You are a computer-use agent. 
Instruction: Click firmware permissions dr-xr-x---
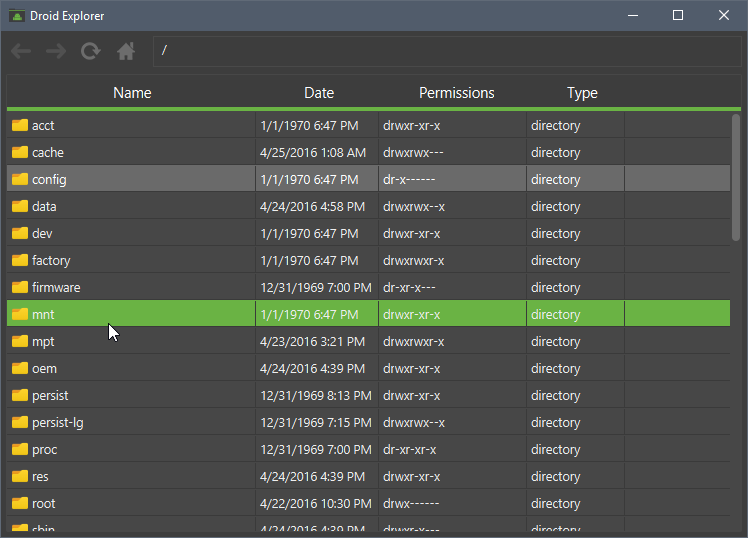click(409, 288)
